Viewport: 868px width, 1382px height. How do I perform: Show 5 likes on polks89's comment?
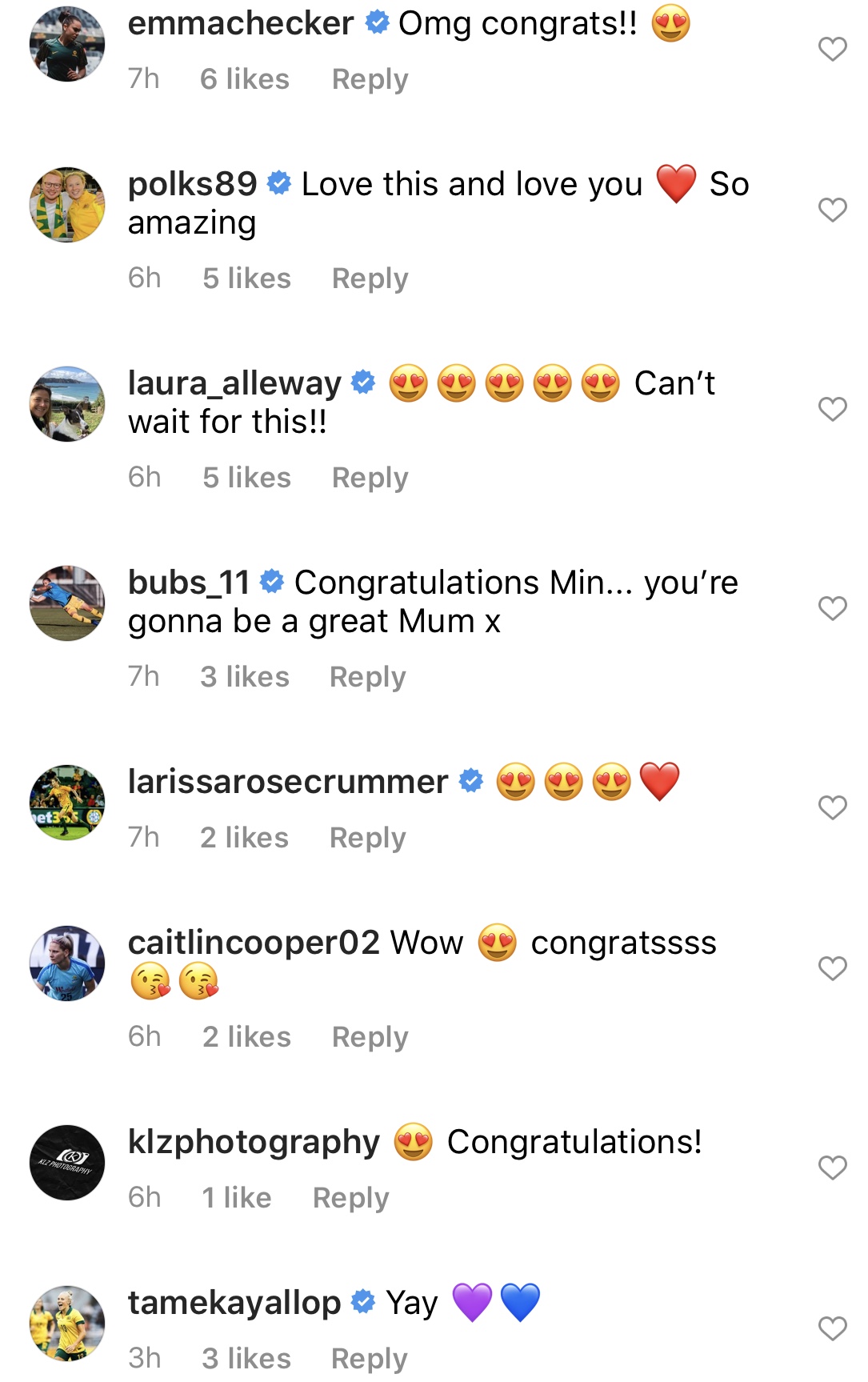(246, 278)
